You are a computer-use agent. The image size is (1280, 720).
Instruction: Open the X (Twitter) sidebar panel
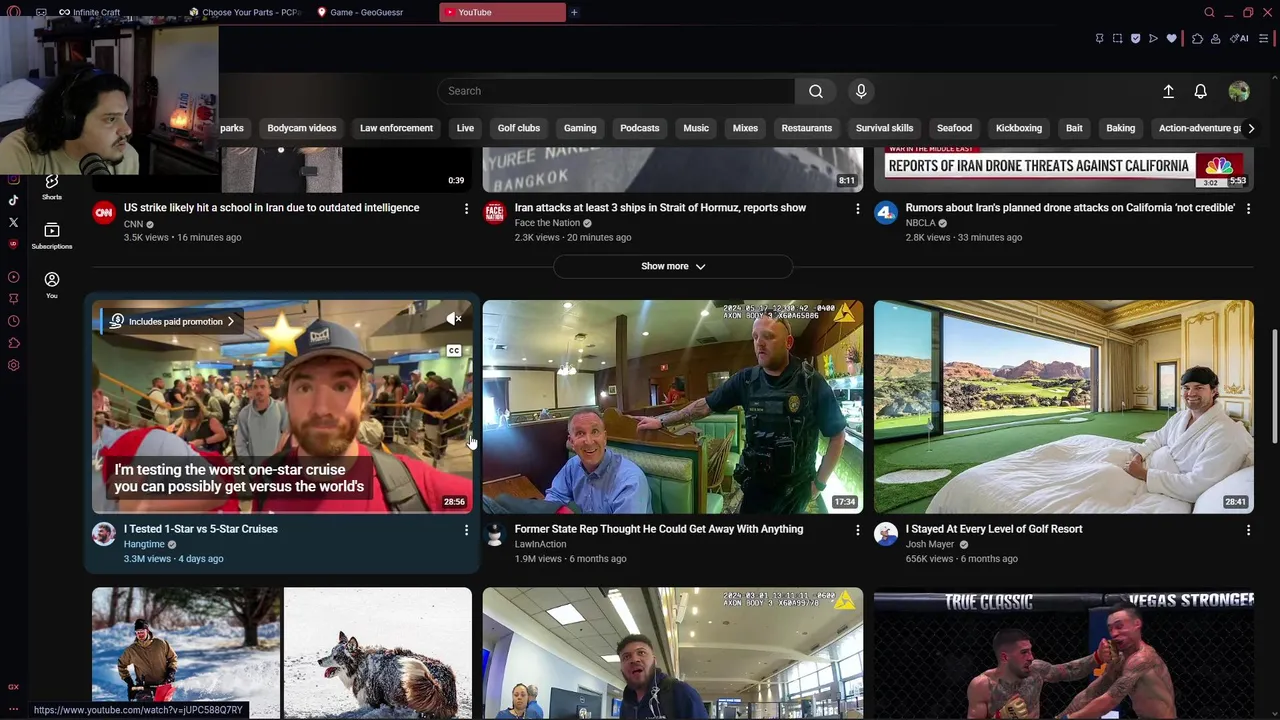coord(13,222)
